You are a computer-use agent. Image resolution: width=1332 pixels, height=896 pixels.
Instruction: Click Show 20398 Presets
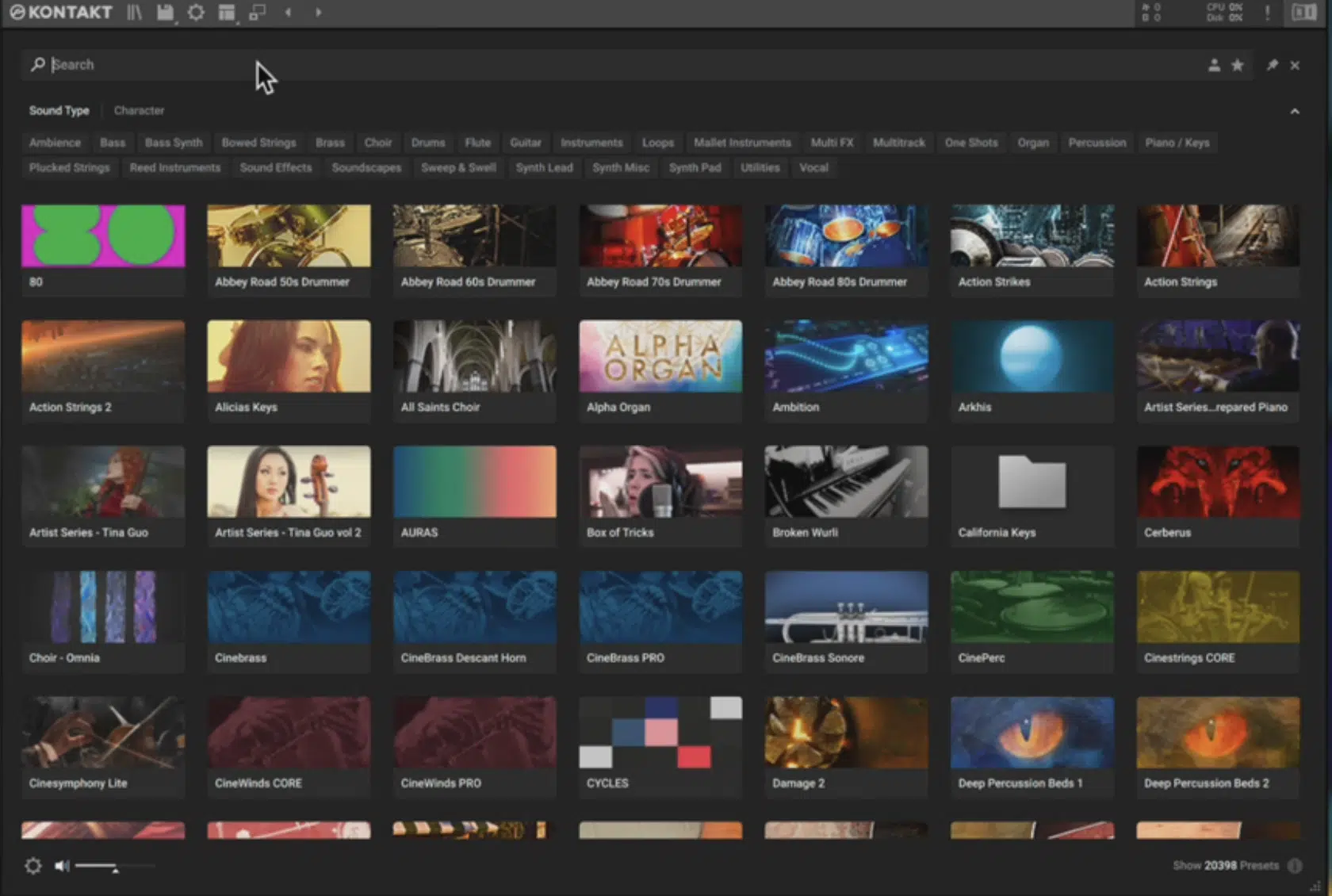1226,866
